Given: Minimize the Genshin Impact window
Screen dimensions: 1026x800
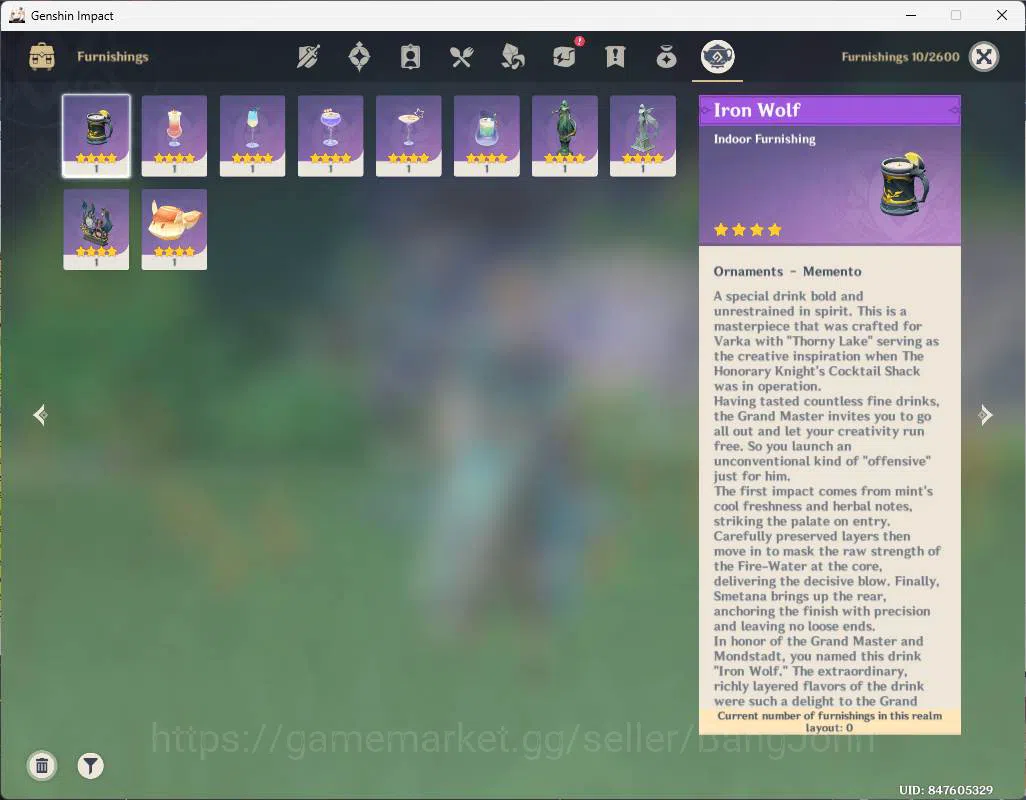Looking at the screenshot, I should (910, 15).
